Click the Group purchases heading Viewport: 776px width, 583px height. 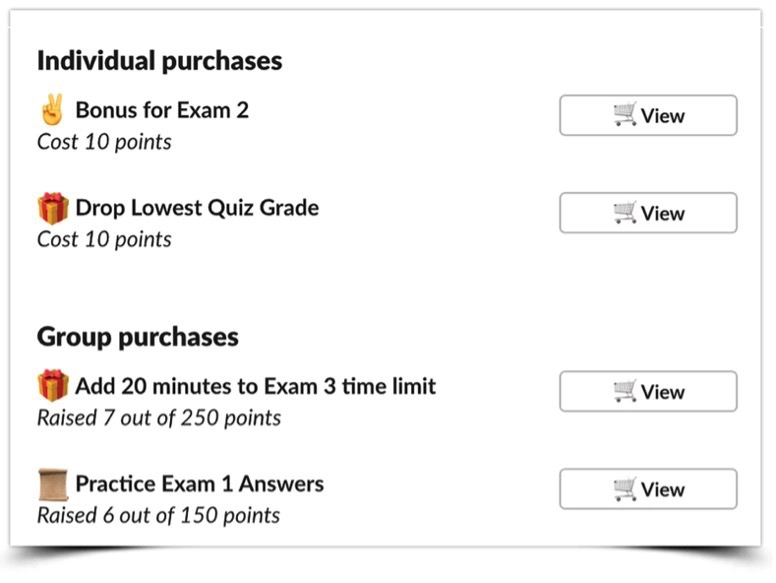138,338
